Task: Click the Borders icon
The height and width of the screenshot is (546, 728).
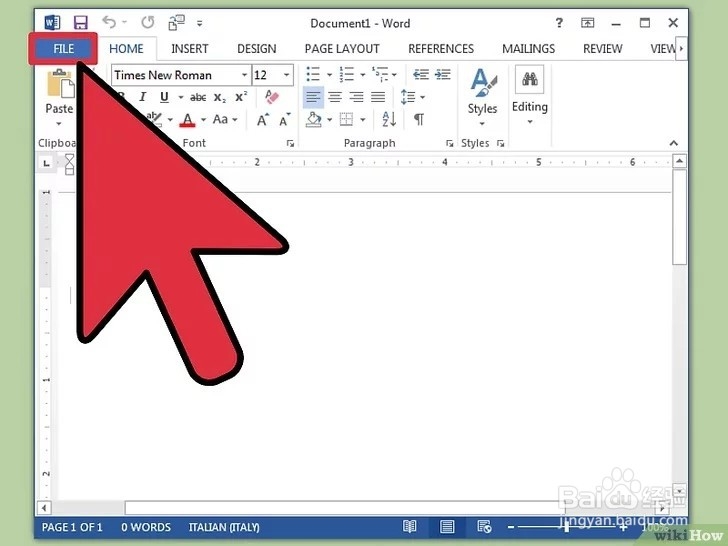Action: point(346,120)
